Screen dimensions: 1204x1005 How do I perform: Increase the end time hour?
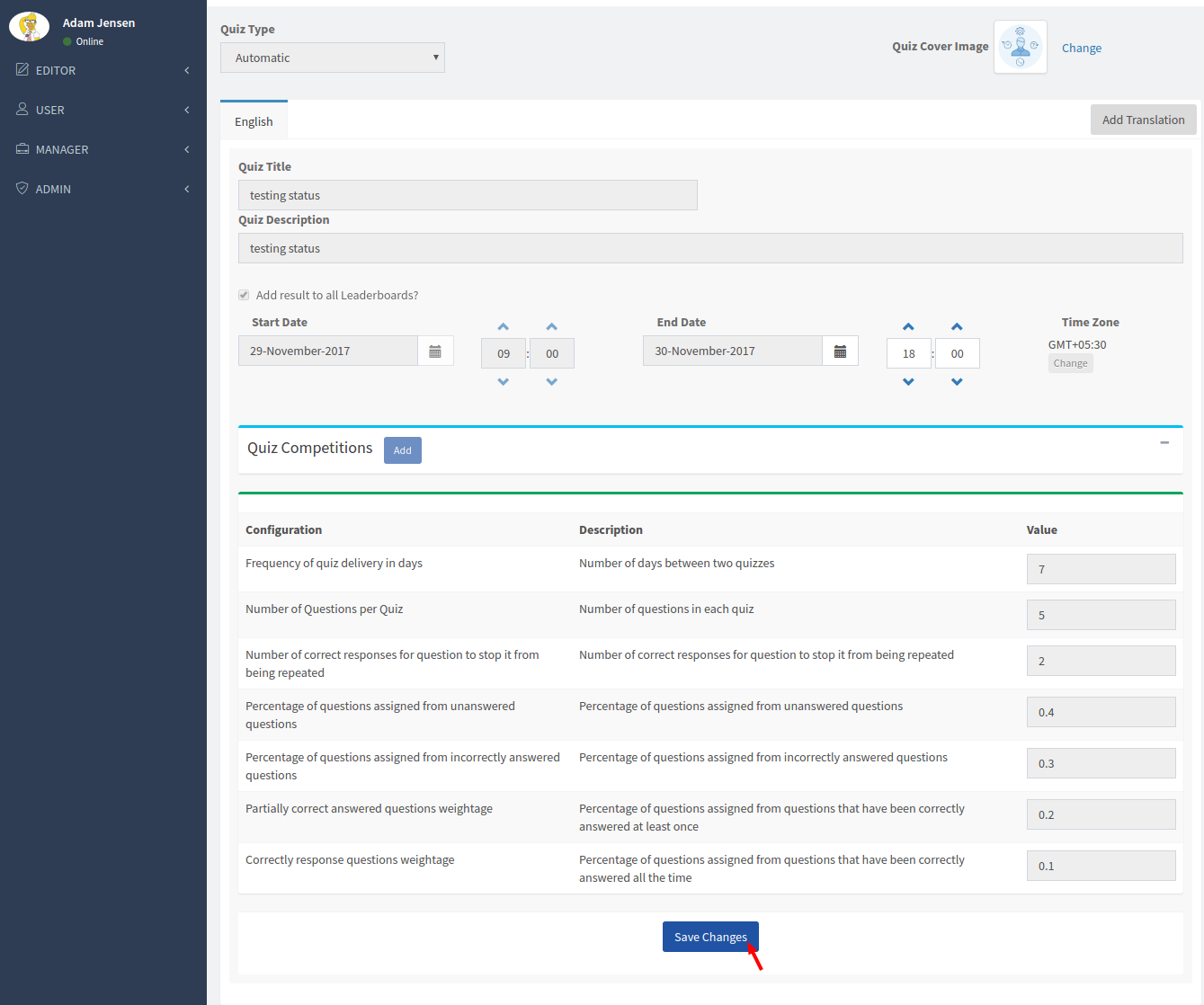point(908,327)
